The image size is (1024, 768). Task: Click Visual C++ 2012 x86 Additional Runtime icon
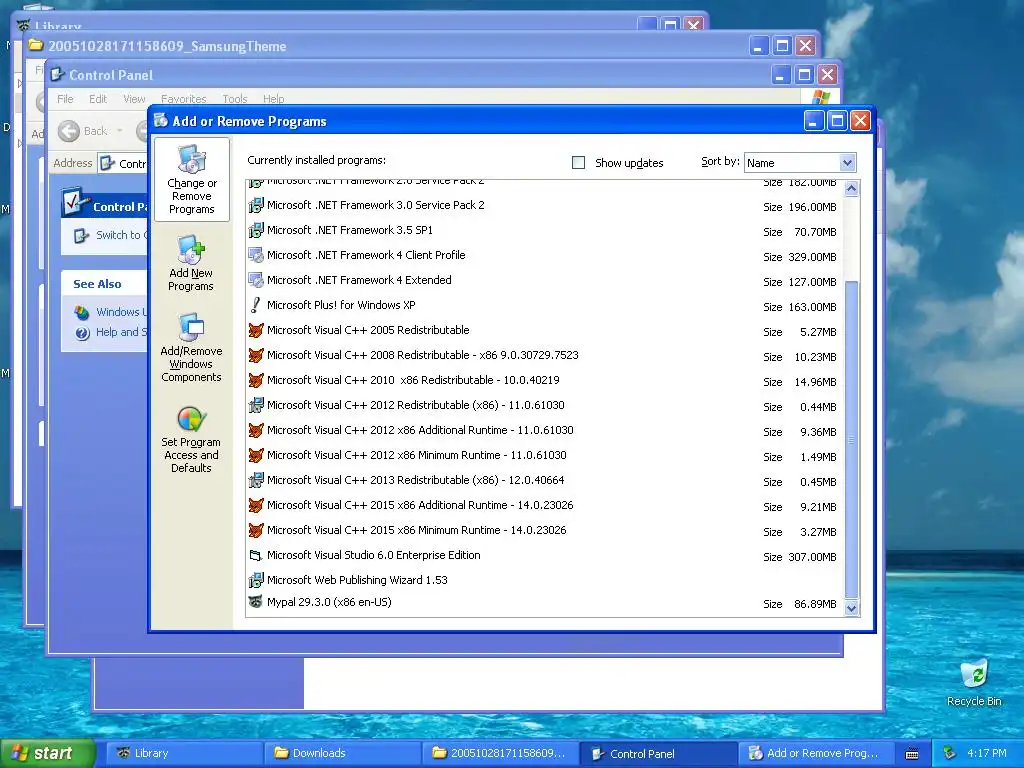pyautogui.click(x=256, y=430)
